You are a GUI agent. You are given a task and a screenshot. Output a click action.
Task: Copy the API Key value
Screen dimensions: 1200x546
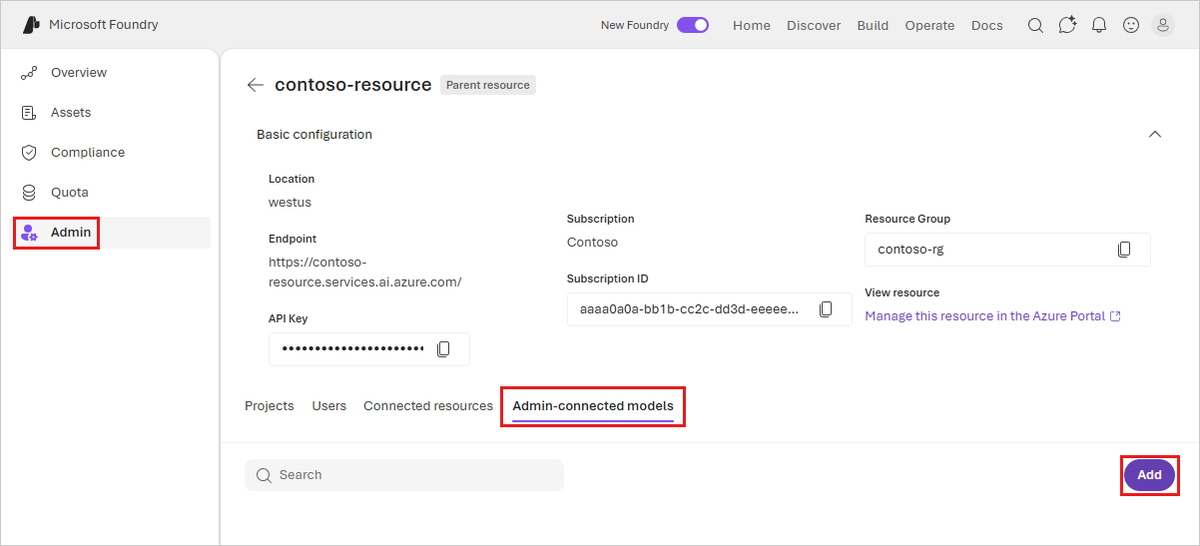coord(444,349)
